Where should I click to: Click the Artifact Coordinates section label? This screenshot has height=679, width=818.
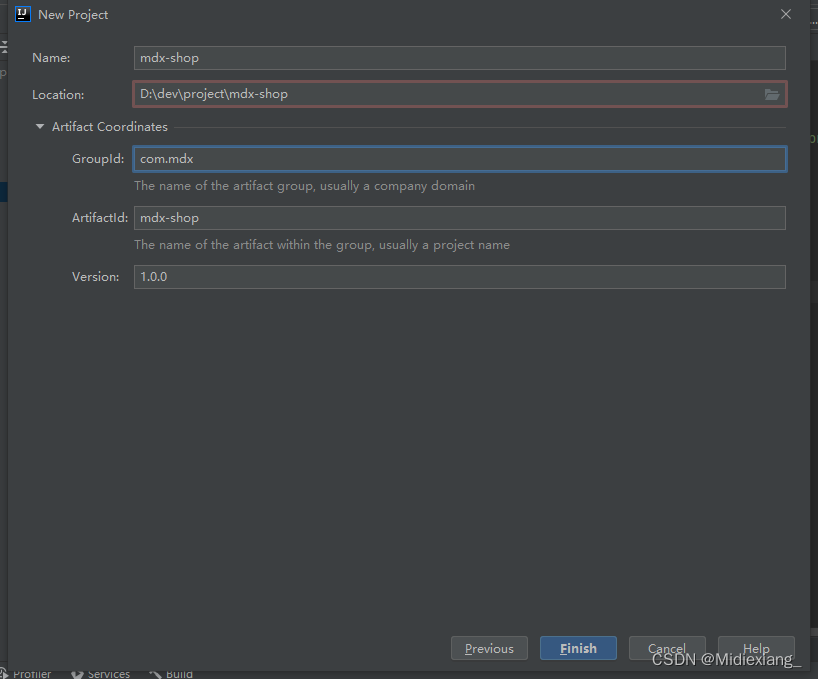110,127
